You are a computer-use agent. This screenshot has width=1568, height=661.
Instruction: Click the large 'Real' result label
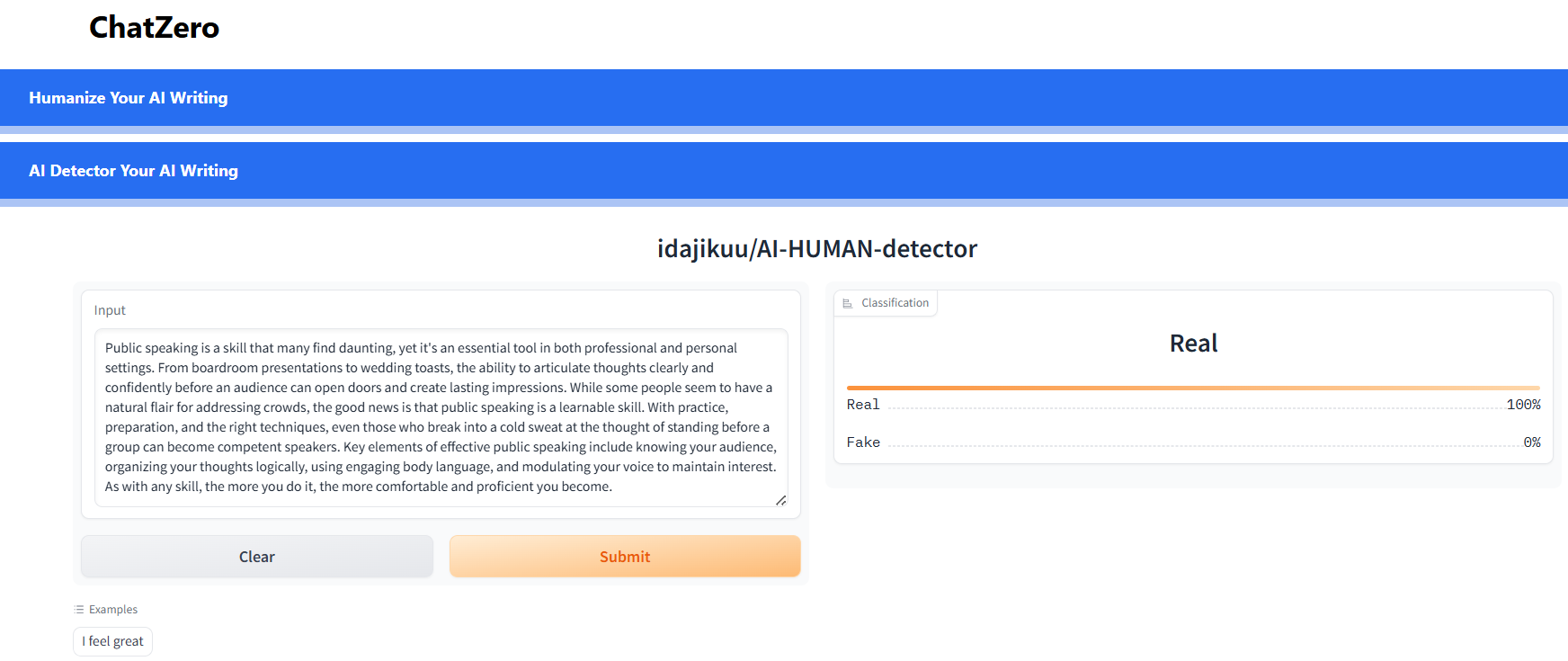click(x=1193, y=344)
